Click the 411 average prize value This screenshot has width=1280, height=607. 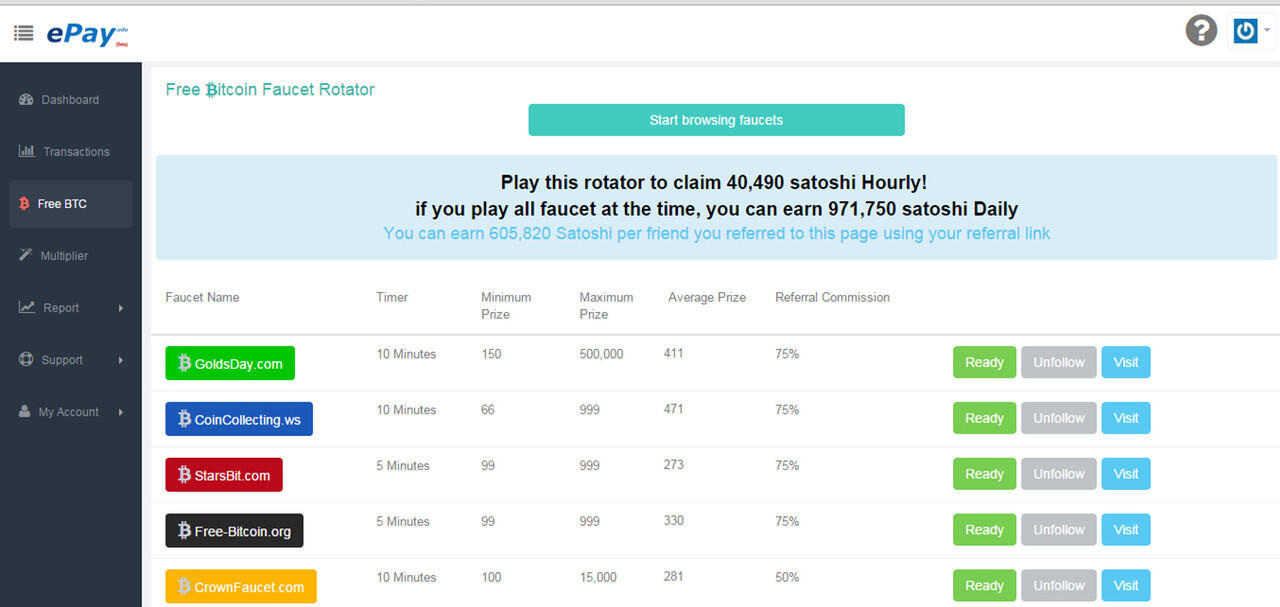(x=674, y=353)
